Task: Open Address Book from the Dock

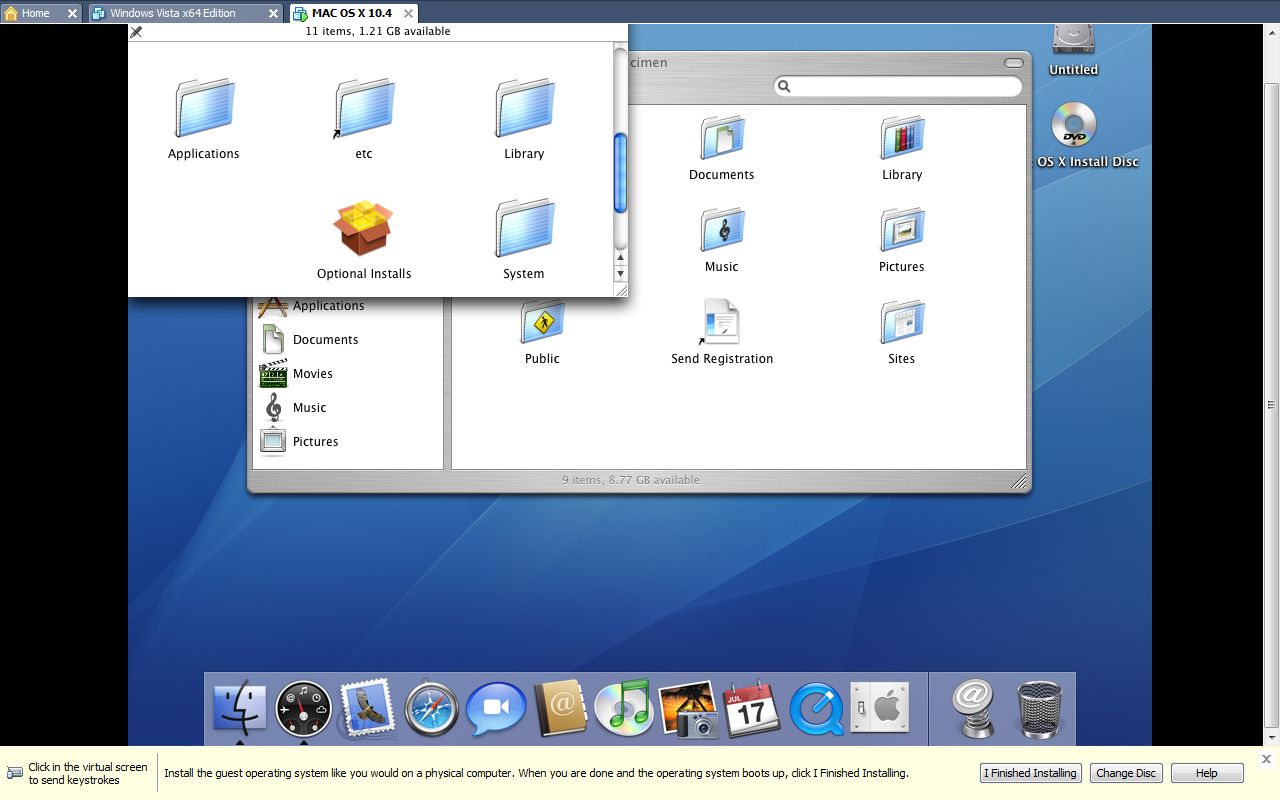Action: point(560,709)
